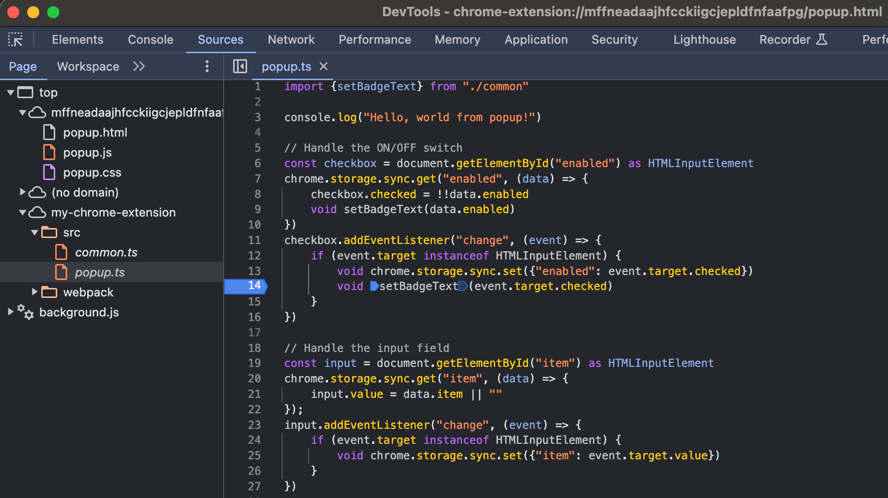The width and height of the screenshot is (888, 498).
Task: Expand the (no domain) tree node
Action: pyautogui.click(x=23, y=192)
